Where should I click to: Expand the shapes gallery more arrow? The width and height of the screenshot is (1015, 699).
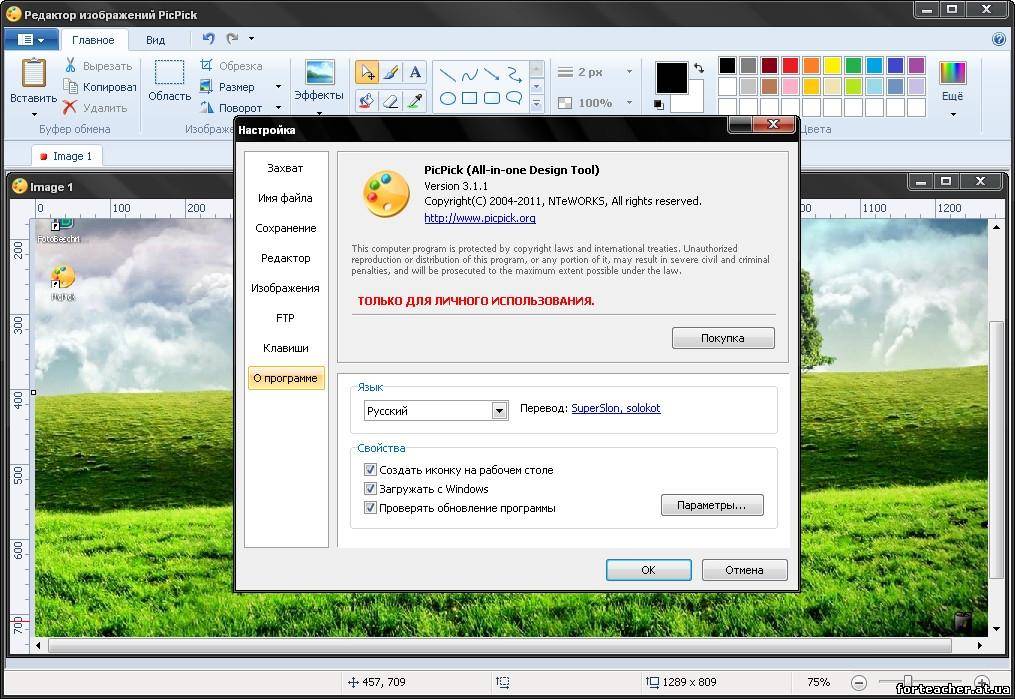(536, 103)
